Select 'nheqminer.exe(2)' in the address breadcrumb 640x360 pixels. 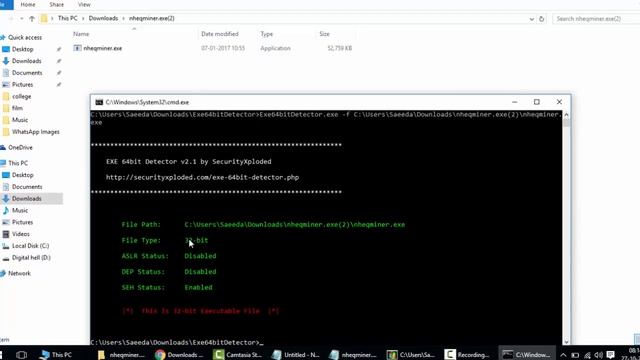(x=151, y=18)
